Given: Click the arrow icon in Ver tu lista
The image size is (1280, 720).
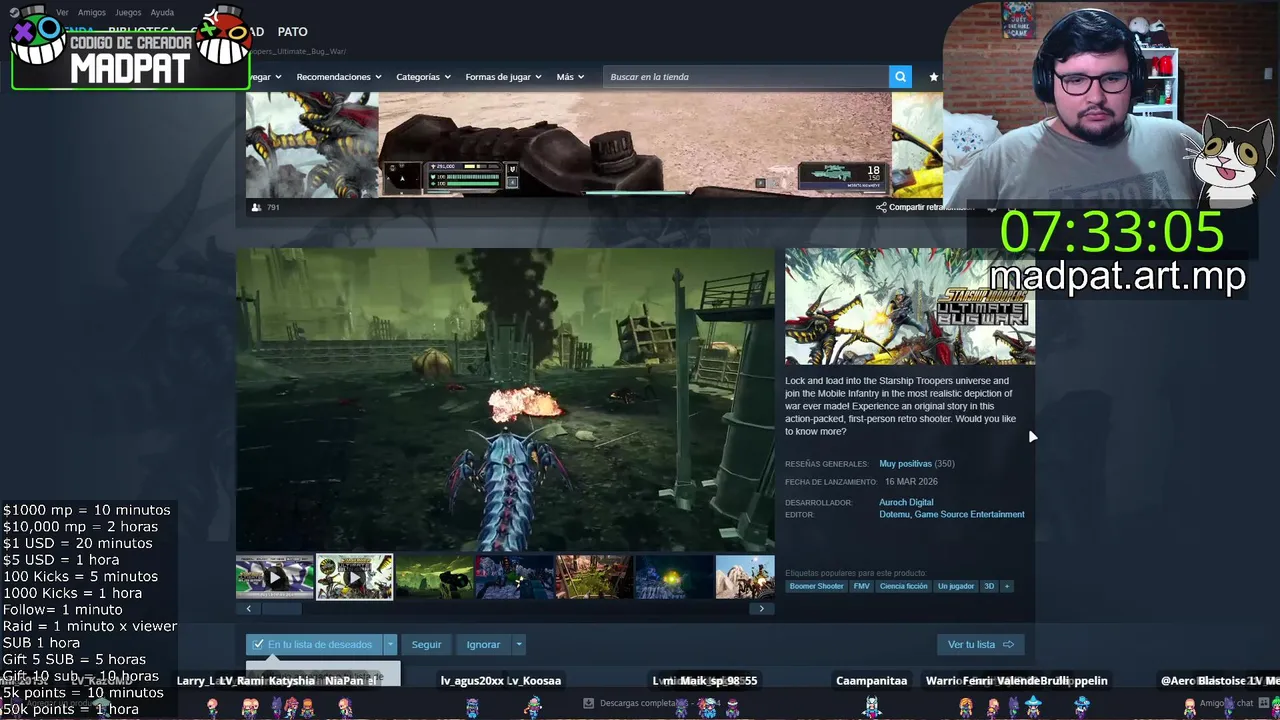Looking at the screenshot, I should 1008,645.
